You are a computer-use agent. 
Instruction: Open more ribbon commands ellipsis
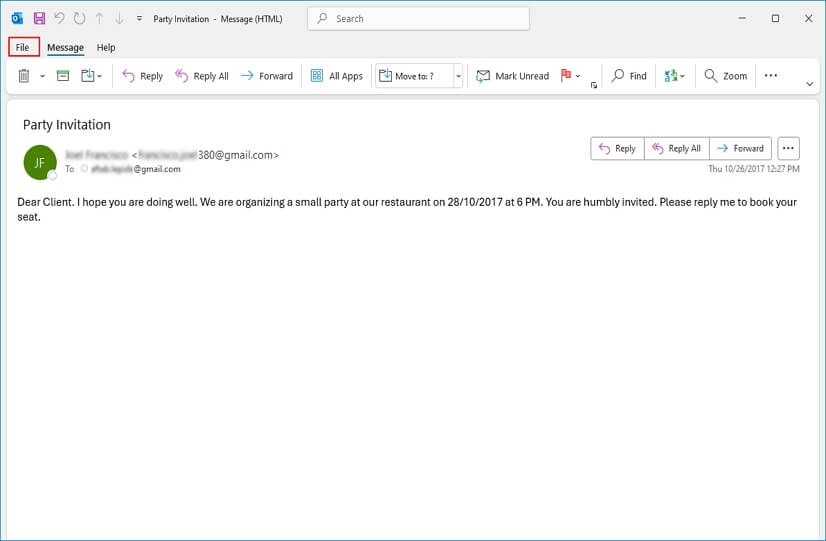click(771, 75)
